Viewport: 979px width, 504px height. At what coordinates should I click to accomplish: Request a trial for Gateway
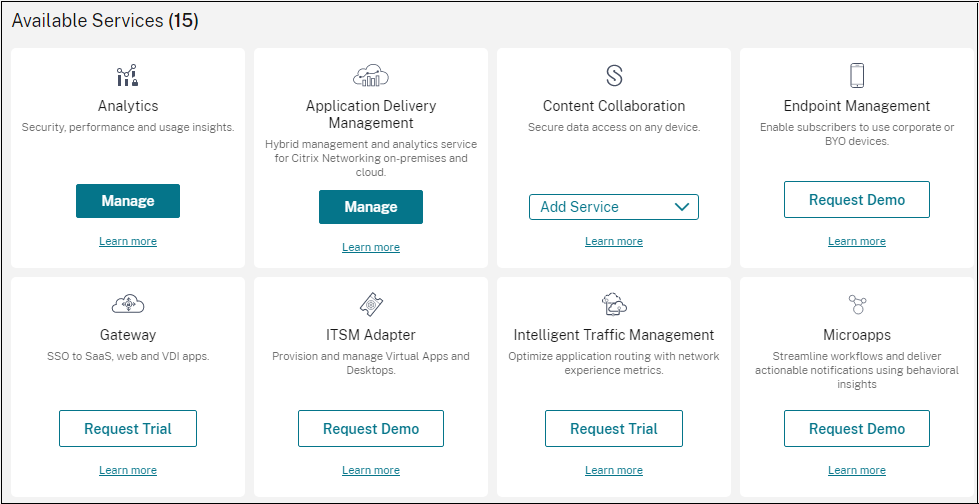pos(128,429)
